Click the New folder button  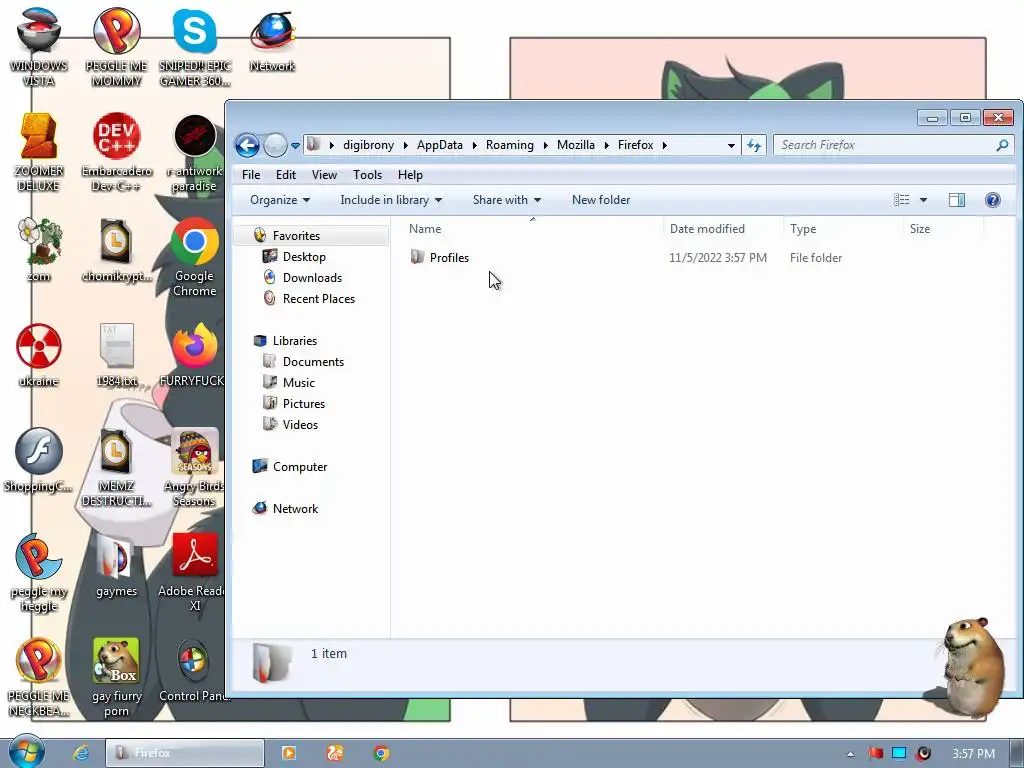(x=601, y=200)
